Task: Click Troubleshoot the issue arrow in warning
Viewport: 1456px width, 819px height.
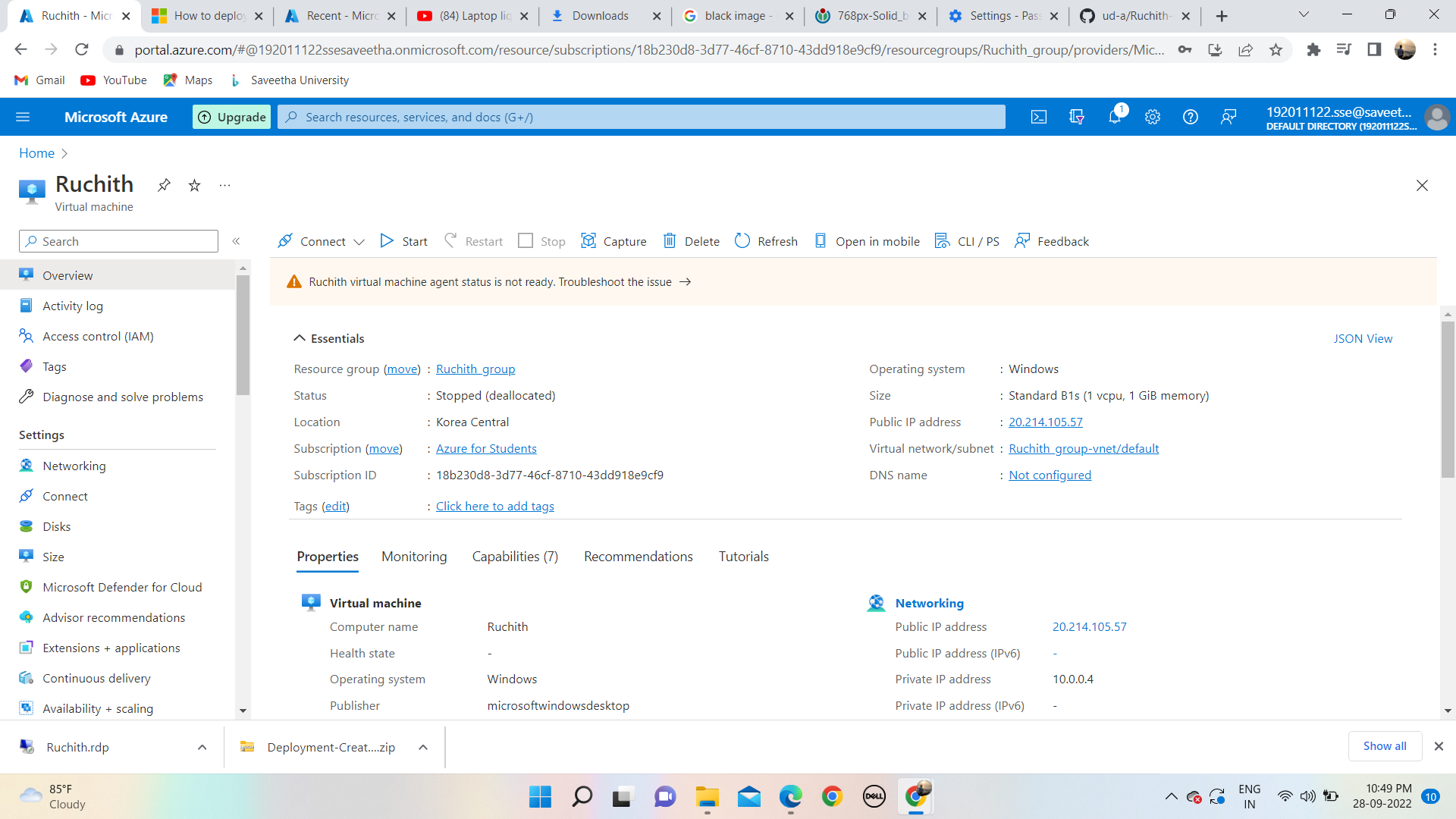Action: tap(685, 282)
